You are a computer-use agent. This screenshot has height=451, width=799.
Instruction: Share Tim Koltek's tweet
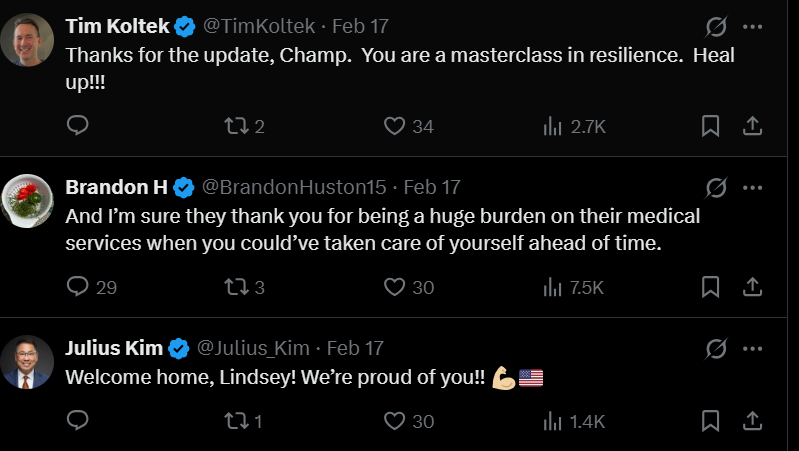pyautogui.click(x=752, y=126)
